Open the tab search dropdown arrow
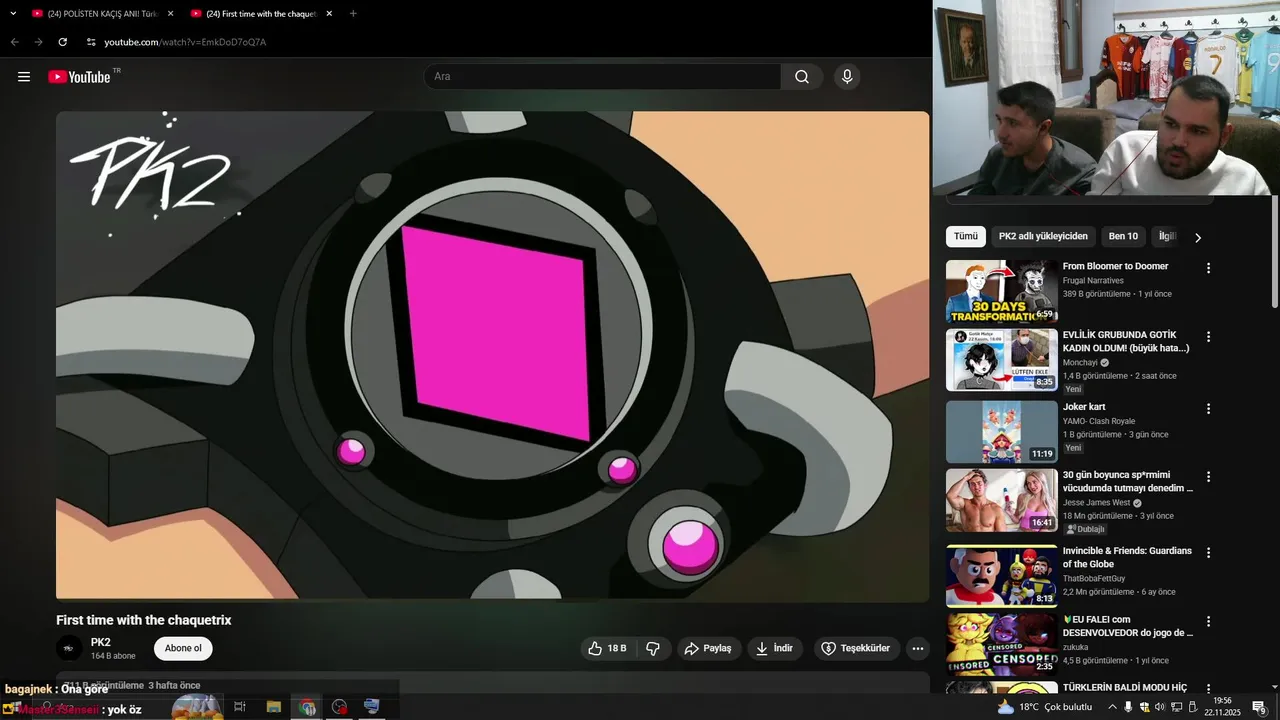 pos(13,13)
